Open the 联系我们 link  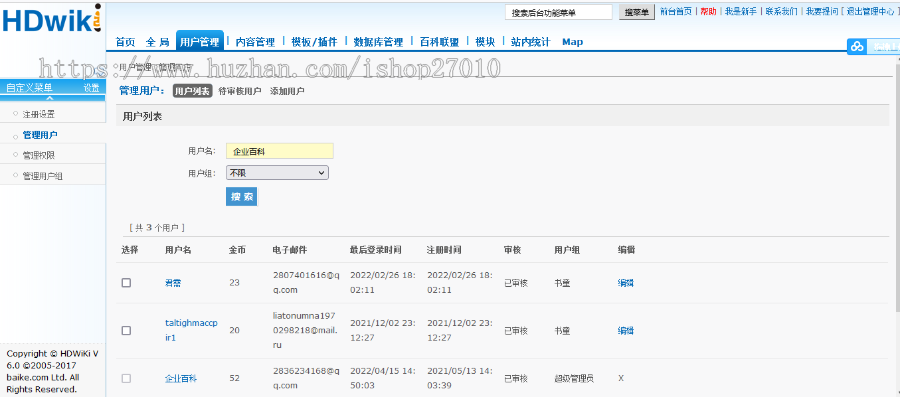pos(781,11)
